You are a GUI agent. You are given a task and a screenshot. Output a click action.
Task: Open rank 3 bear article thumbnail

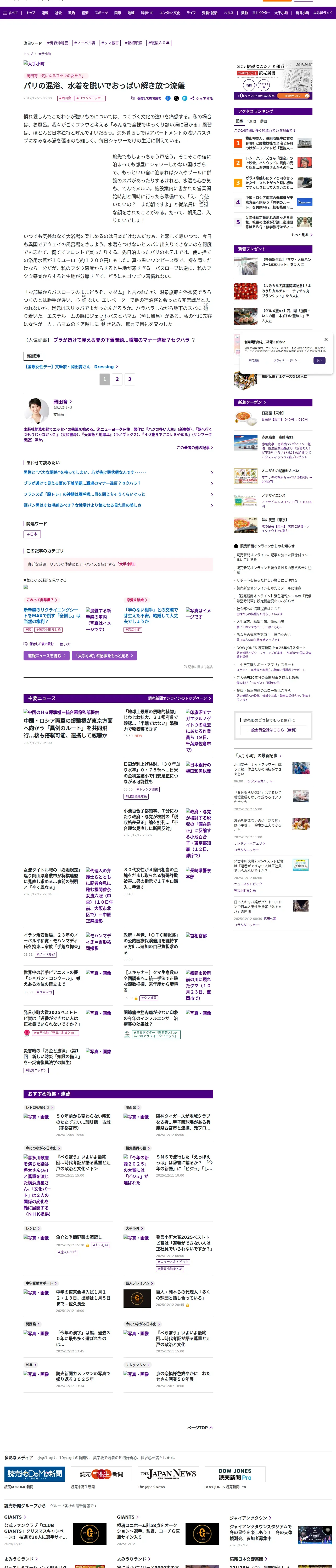[x=304, y=183]
